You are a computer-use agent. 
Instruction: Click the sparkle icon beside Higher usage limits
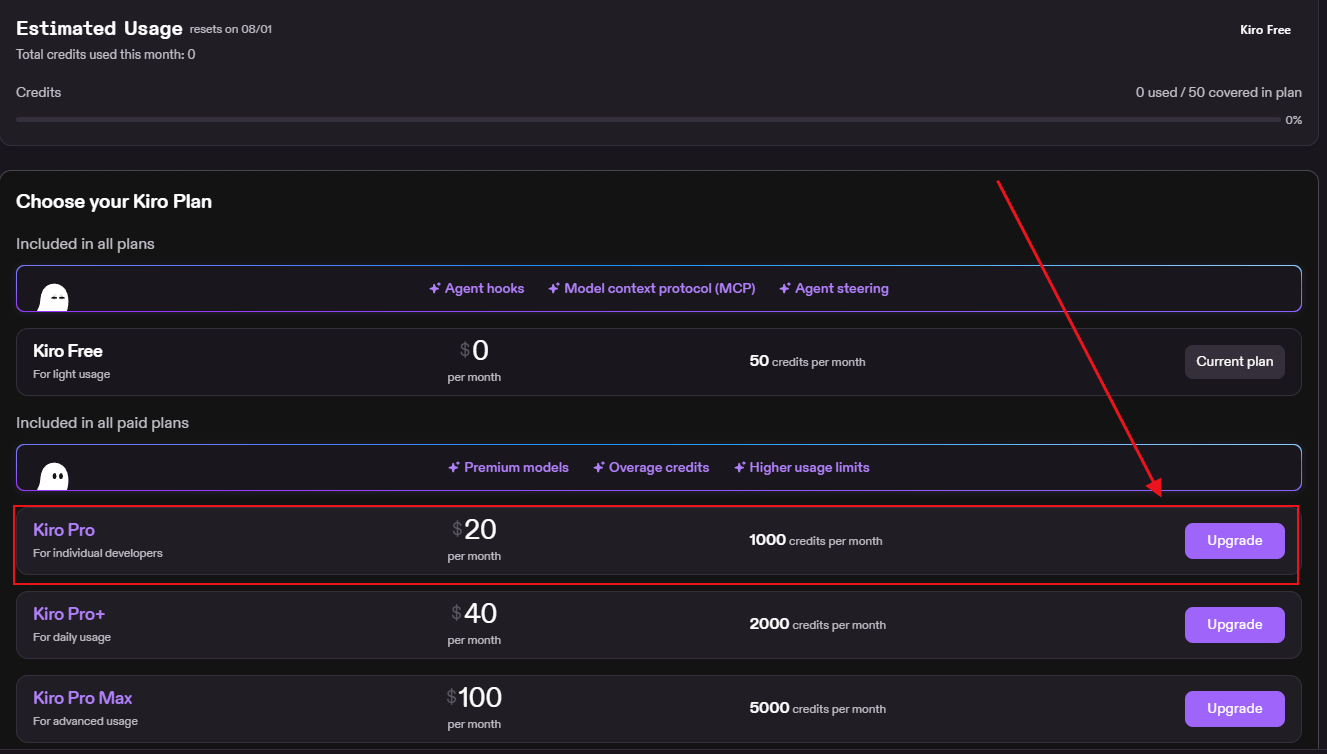click(x=740, y=467)
